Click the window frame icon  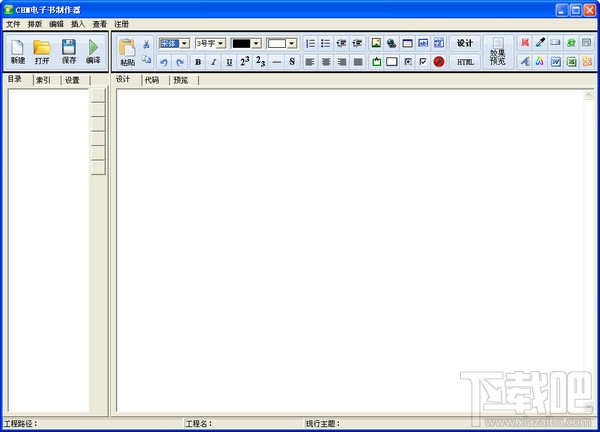coord(408,43)
